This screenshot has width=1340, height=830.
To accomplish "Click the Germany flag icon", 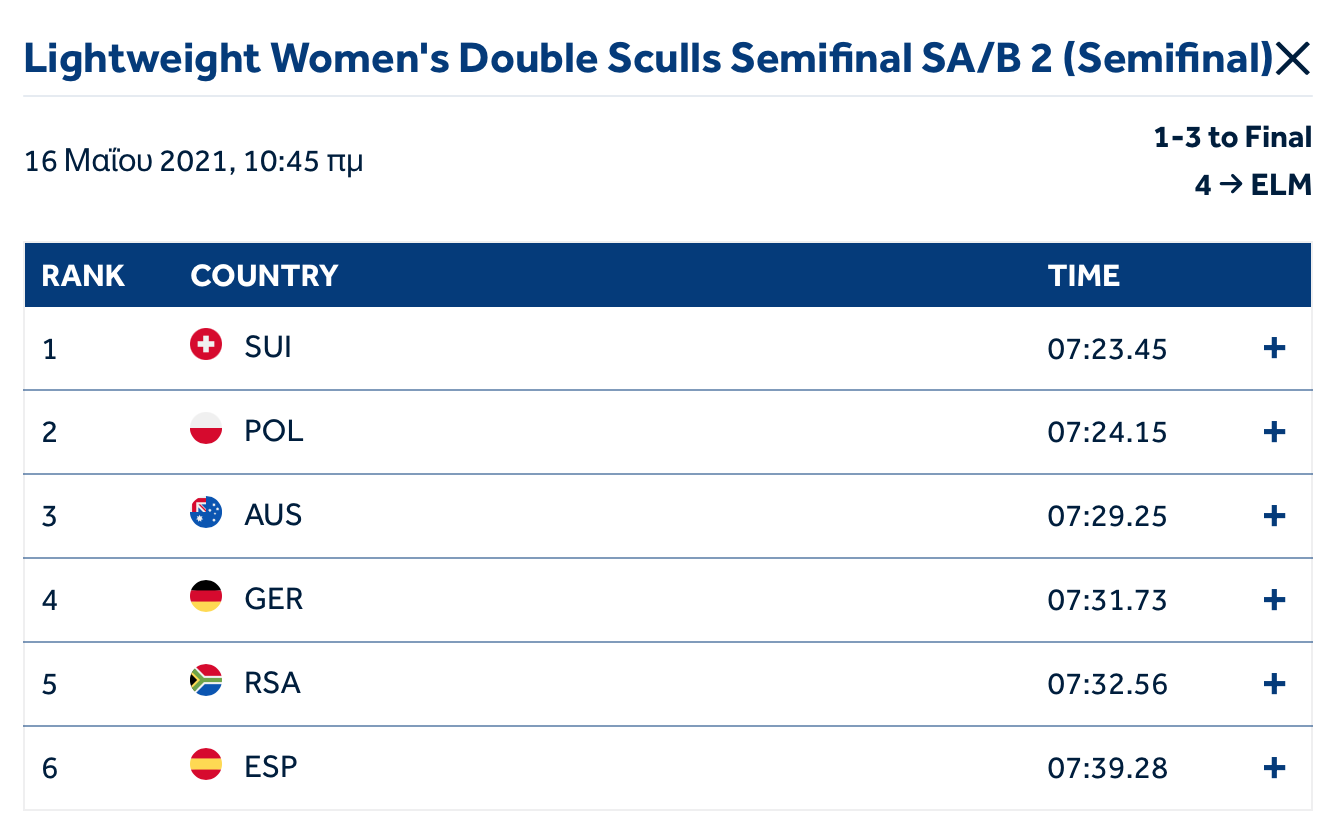I will 206,598.
